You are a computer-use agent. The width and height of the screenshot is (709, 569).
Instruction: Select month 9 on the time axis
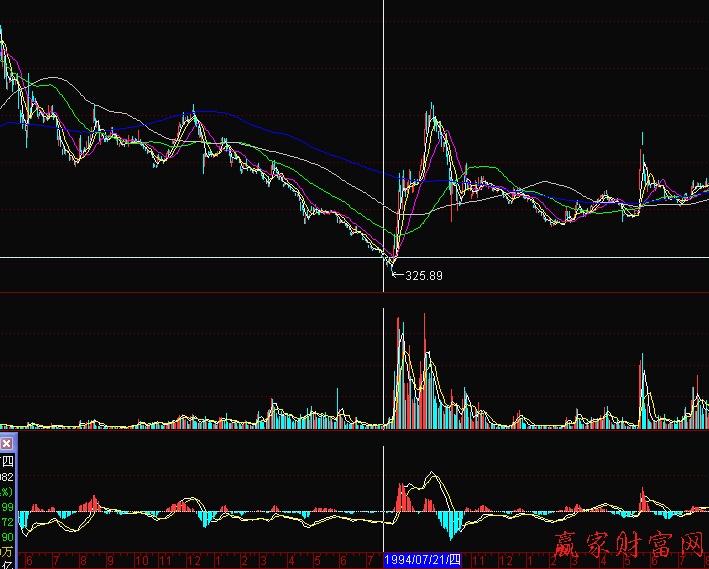(x=111, y=560)
